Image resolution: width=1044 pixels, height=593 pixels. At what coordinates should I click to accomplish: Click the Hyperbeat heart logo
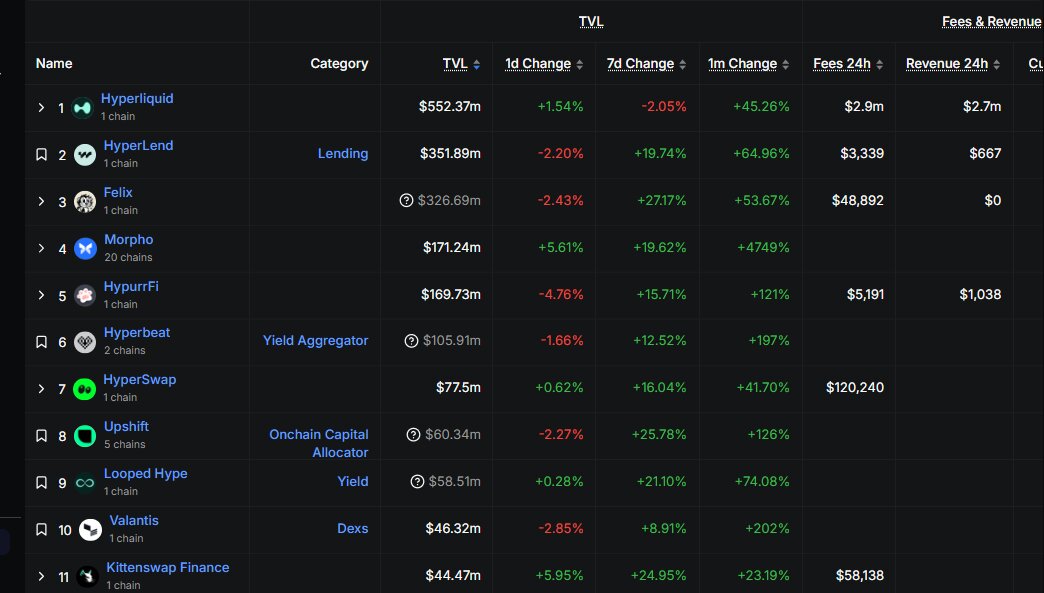pos(85,342)
